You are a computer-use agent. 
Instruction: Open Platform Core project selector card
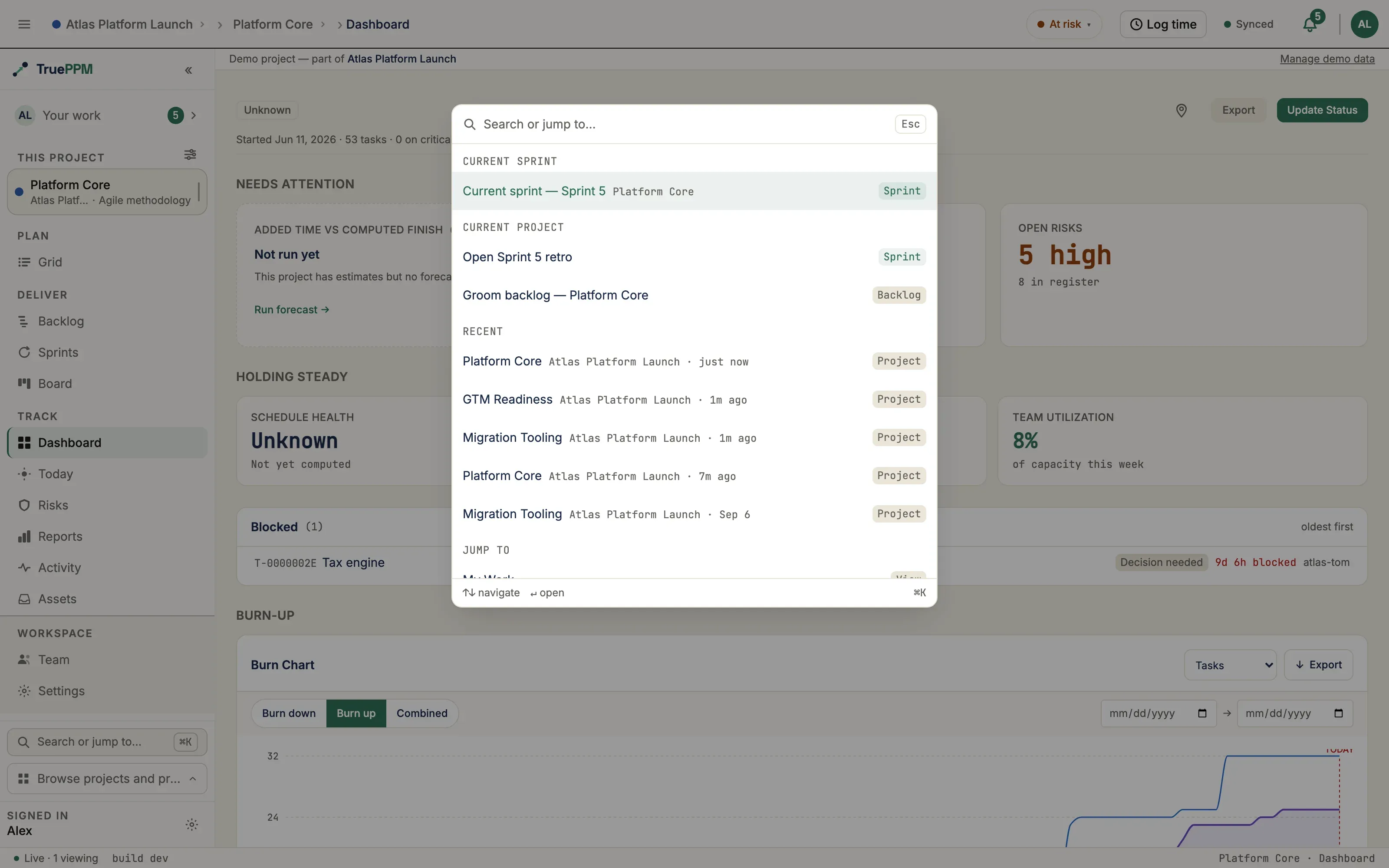[107, 192]
